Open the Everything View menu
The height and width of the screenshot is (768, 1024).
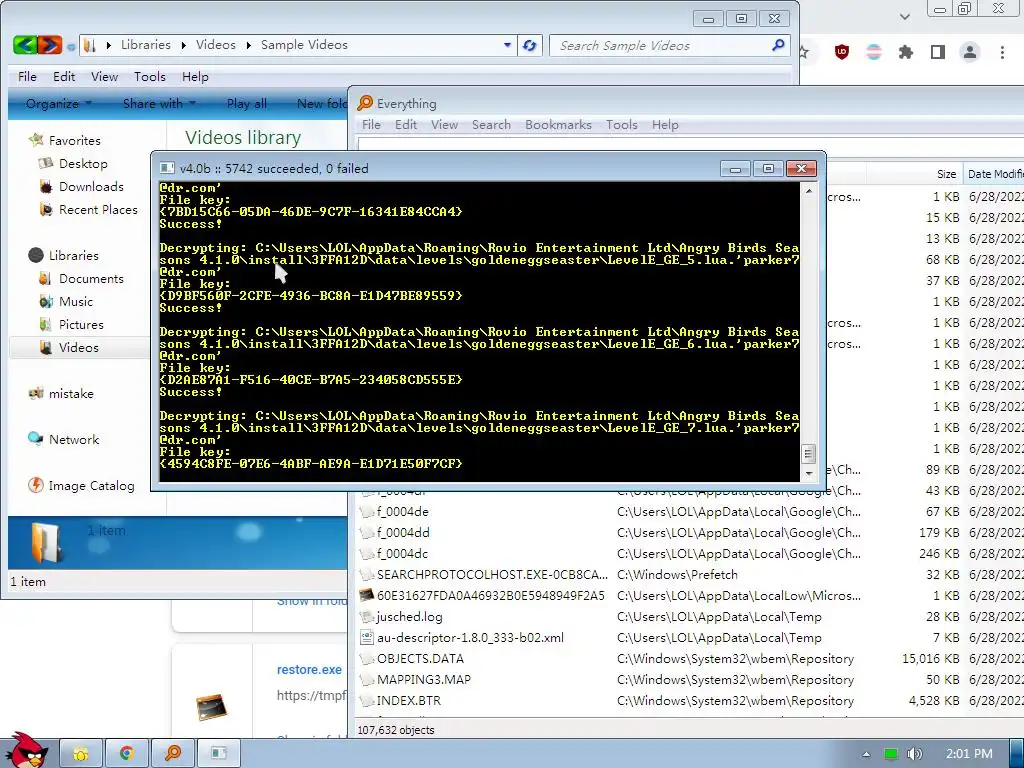click(444, 125)
